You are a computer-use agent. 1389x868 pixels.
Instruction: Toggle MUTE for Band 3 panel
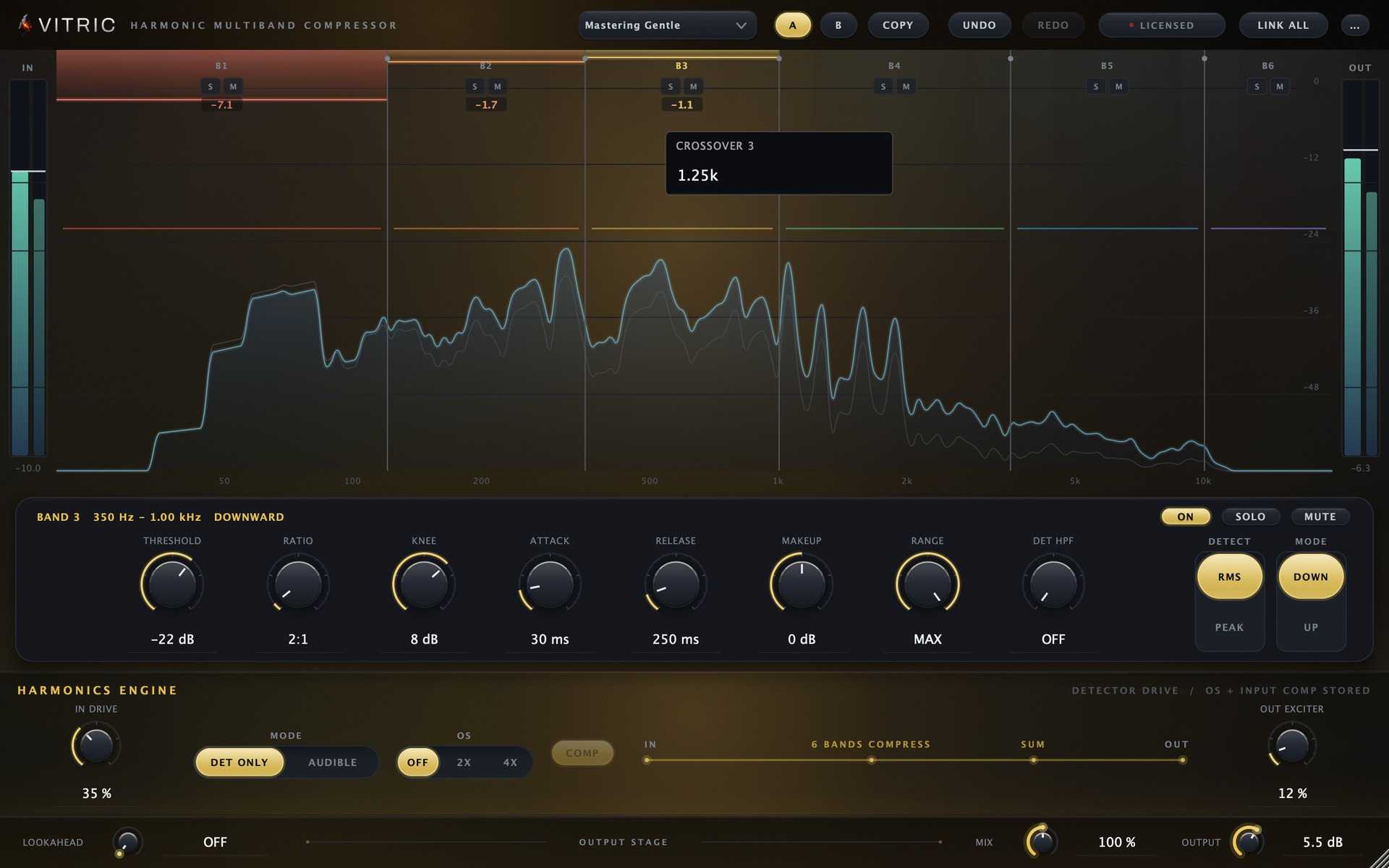(1320, 516)
